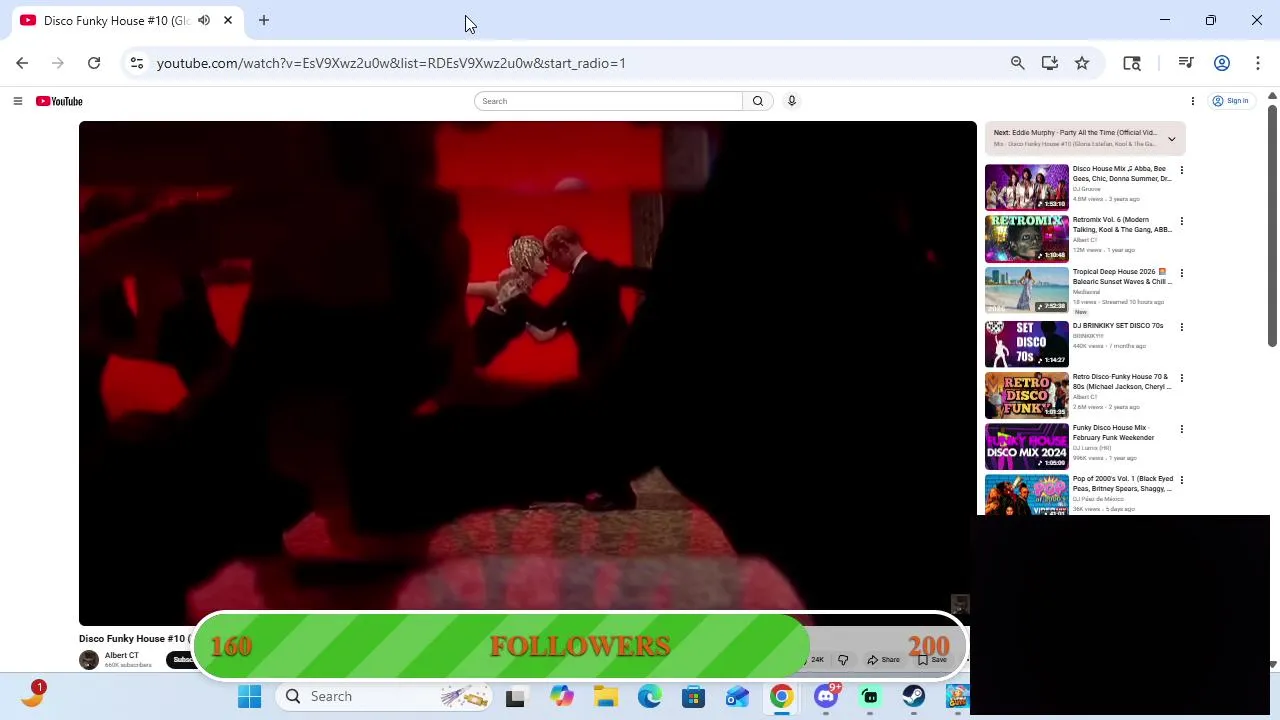Click the install/cast icon in the address bar
The width and height of the screenshot is (1280, 720).
(x=1049, y=63)
